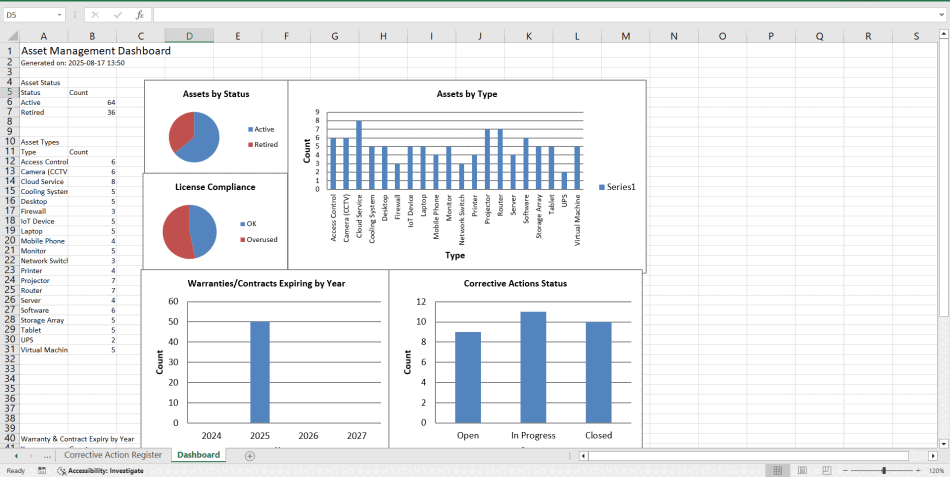Click vertical scrollbar down arrow

point(943,444)
